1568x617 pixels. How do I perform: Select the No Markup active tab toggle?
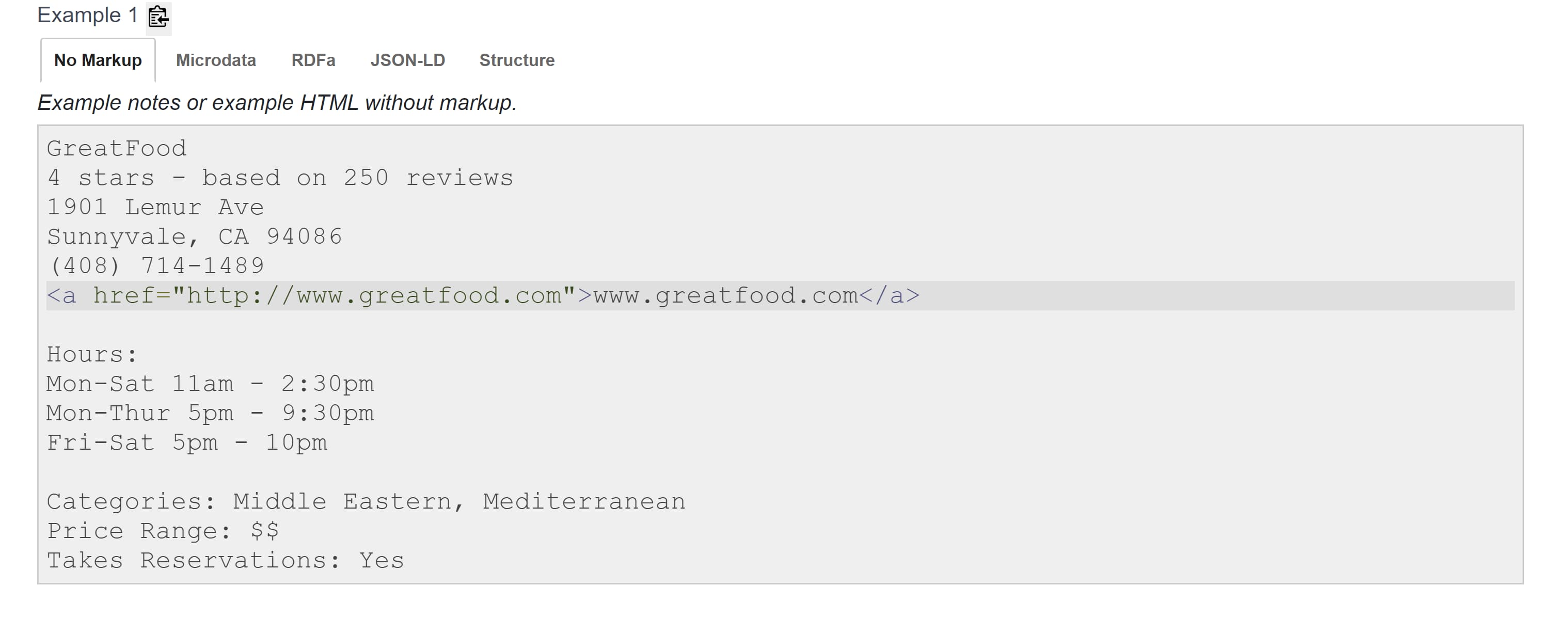point(98,60)
